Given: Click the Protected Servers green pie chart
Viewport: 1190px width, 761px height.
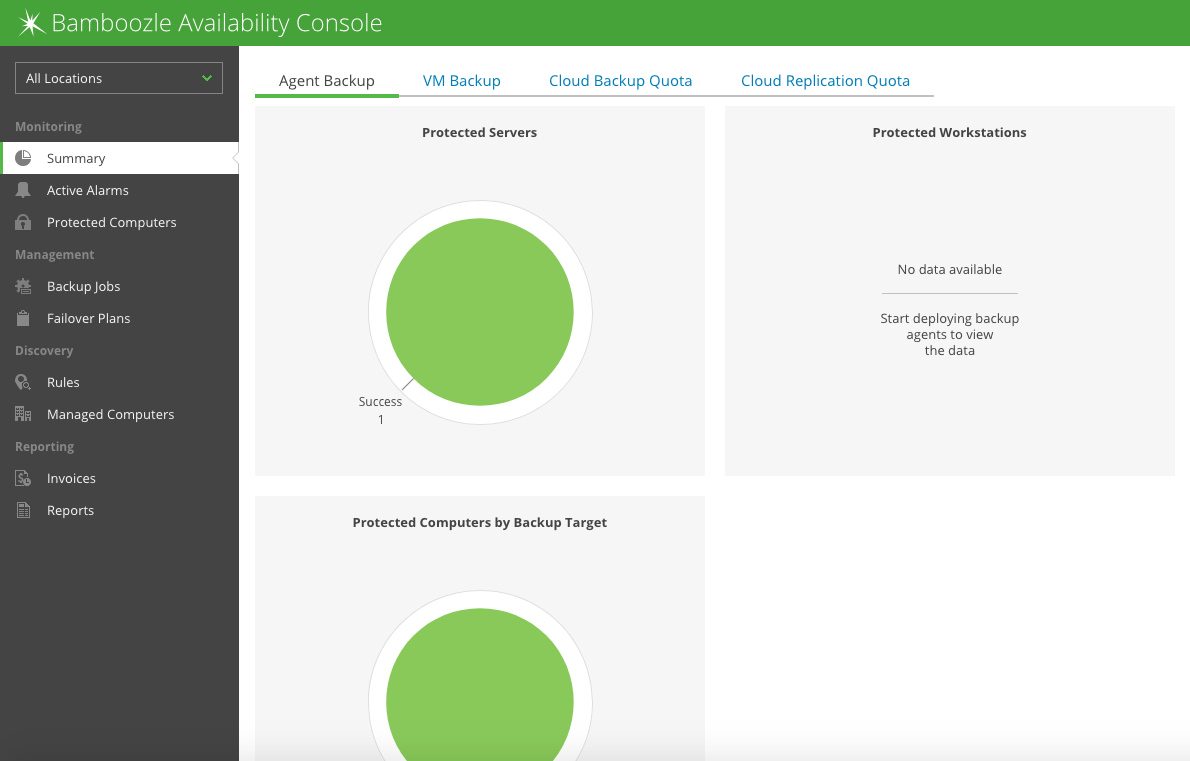Looking at the screenshot, I should [x=480, y=312].
